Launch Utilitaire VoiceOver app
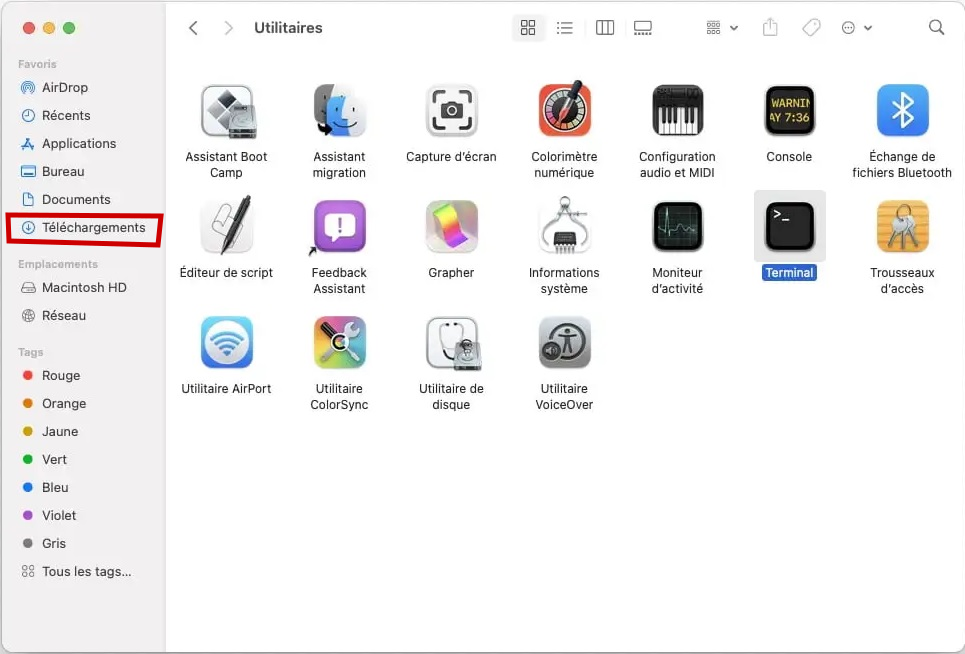 pyautogui.click(x=564, y=343)
